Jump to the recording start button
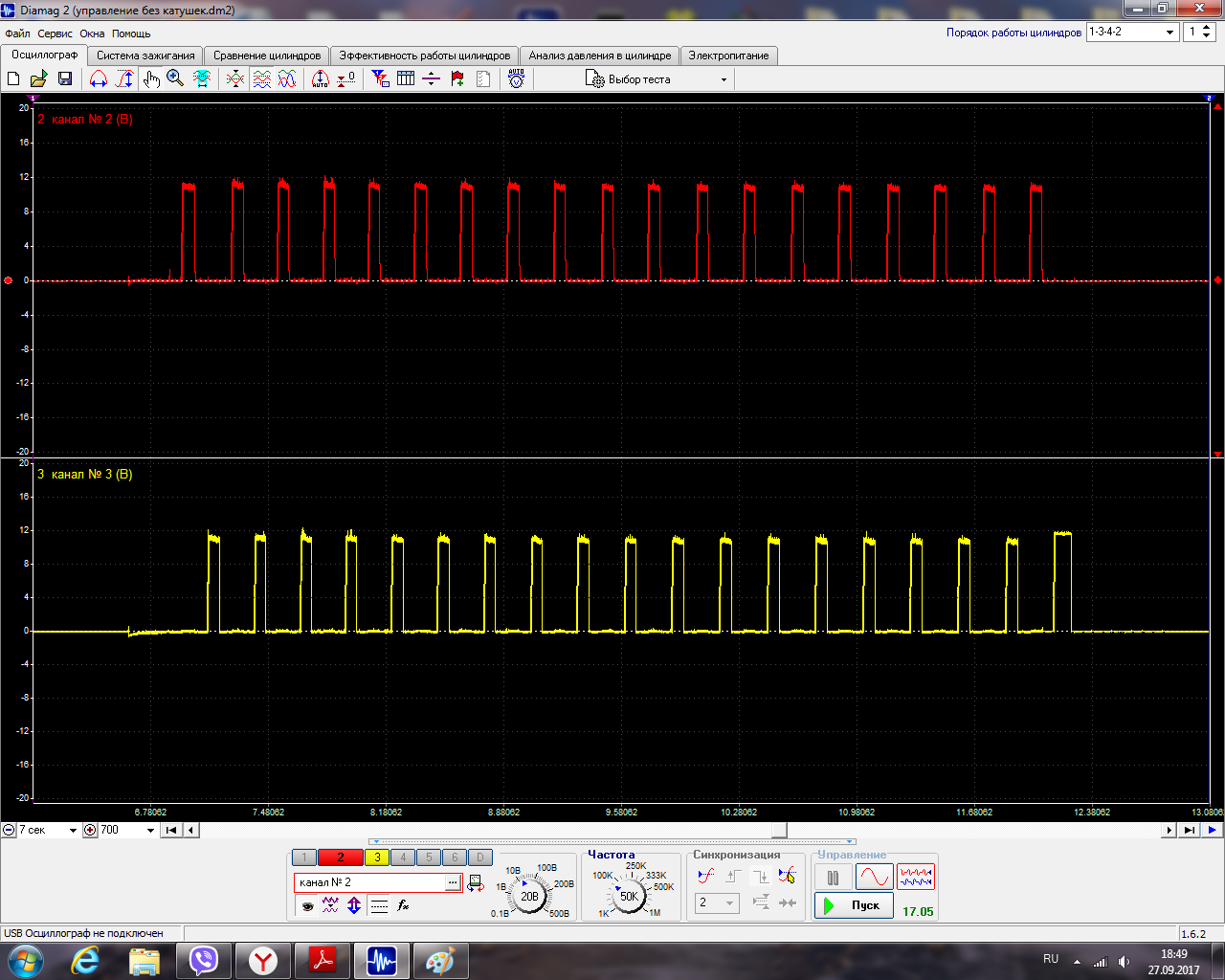Image resolution: width=1225 pixels, height=980 pixels. tap(171, 830)
